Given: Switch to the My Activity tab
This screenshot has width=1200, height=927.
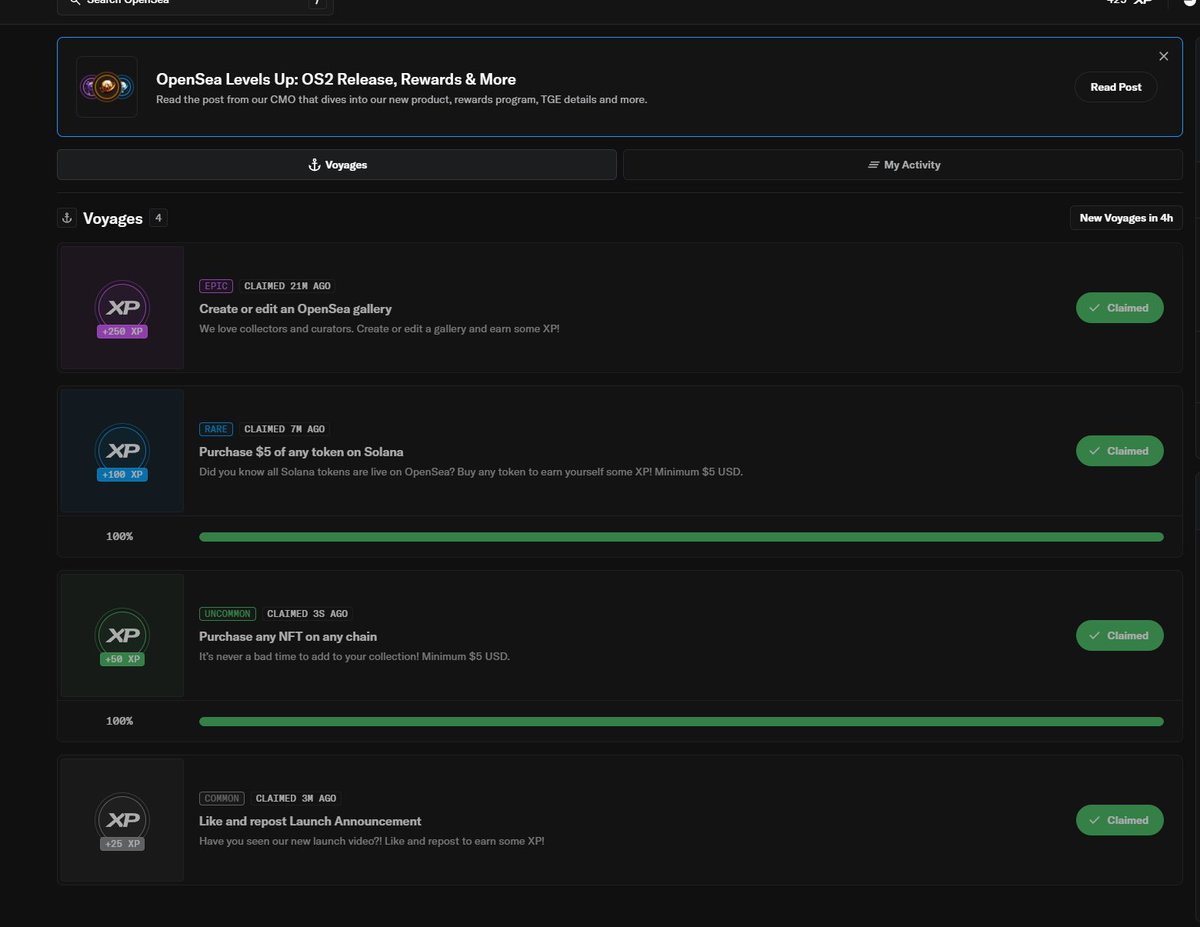Looking at the screenshot, I should [903, 165].
